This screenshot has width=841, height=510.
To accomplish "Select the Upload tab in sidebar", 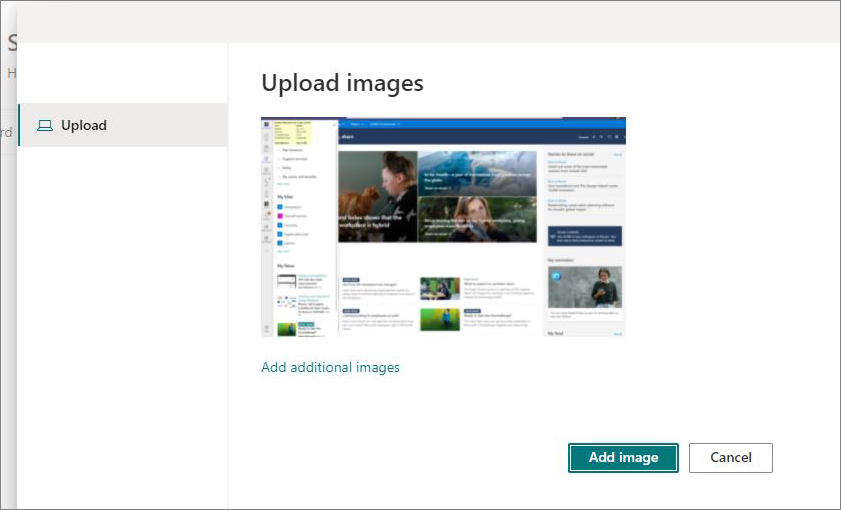I will (x=123, y=125).
